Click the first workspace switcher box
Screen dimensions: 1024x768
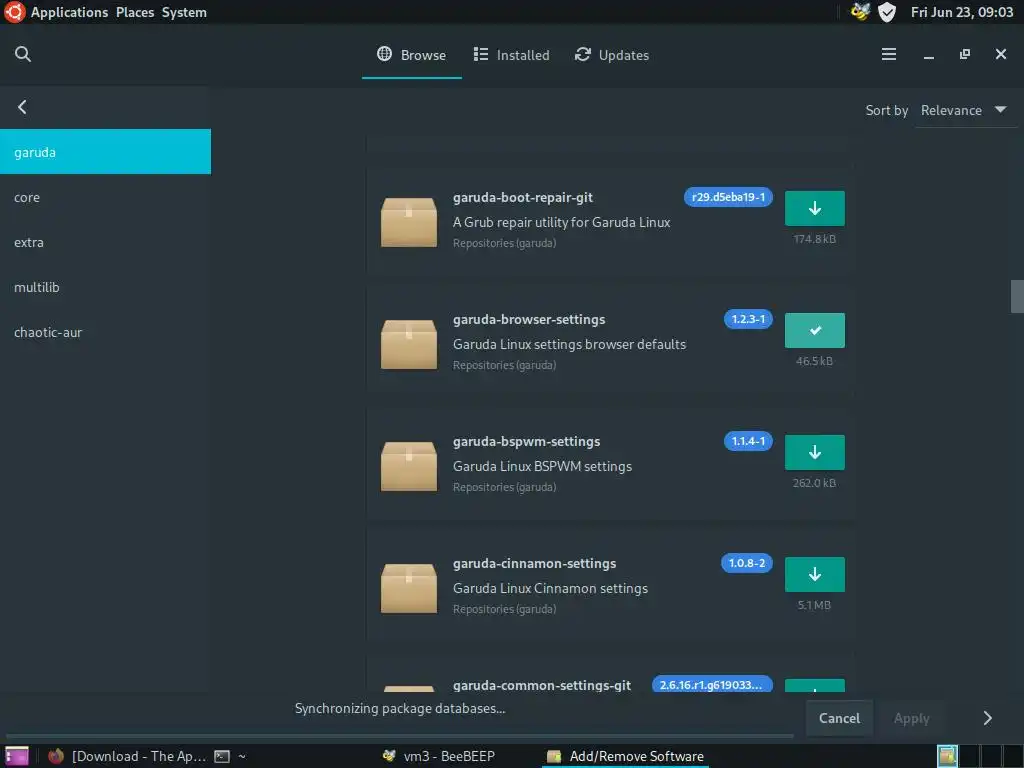tap(947, 756)
